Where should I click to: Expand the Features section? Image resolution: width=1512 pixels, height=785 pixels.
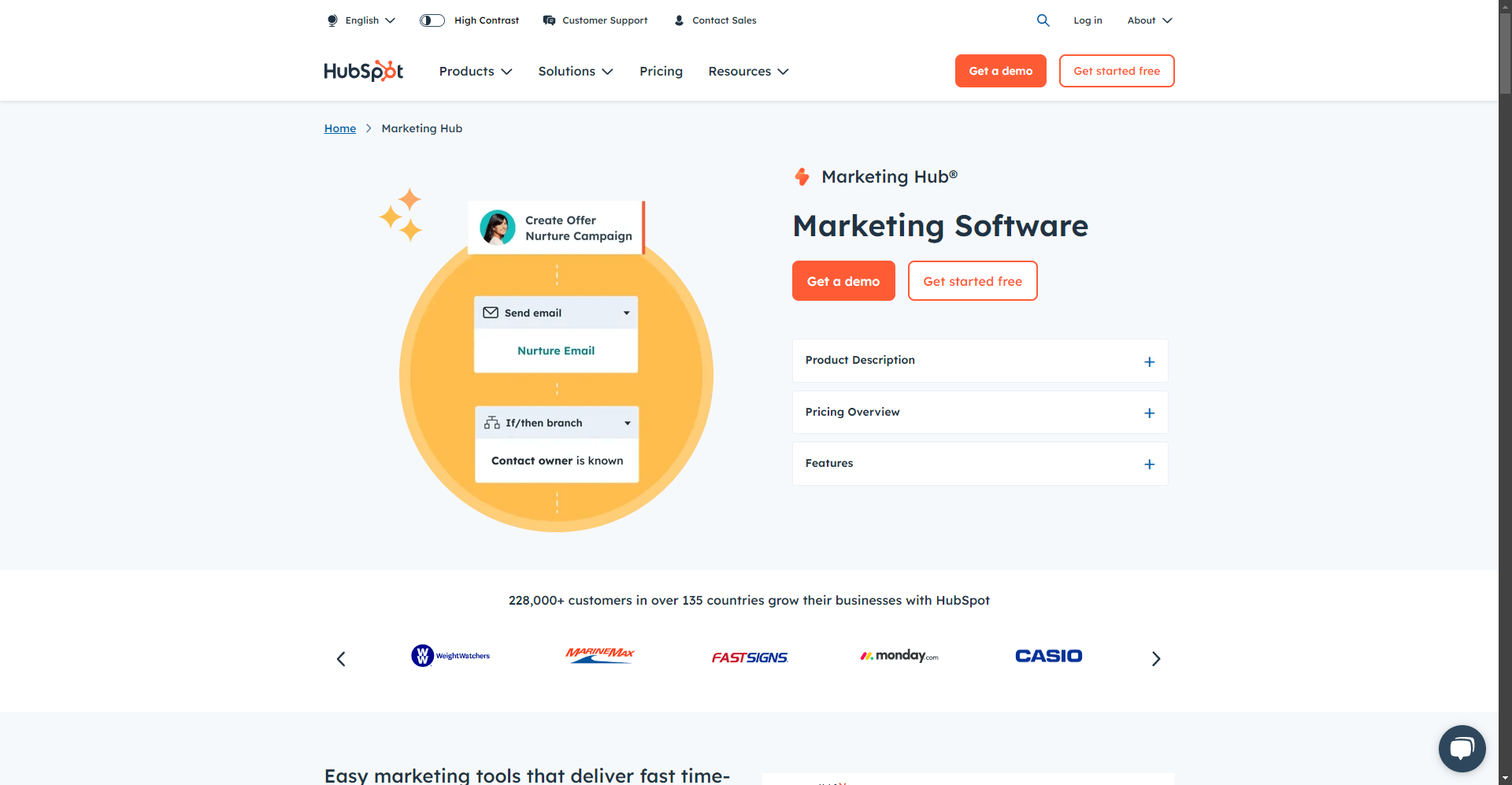(980, 464)
